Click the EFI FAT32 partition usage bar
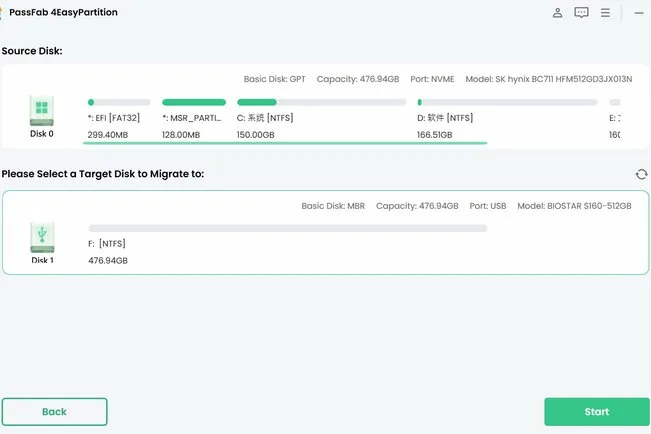 (119, 102)
